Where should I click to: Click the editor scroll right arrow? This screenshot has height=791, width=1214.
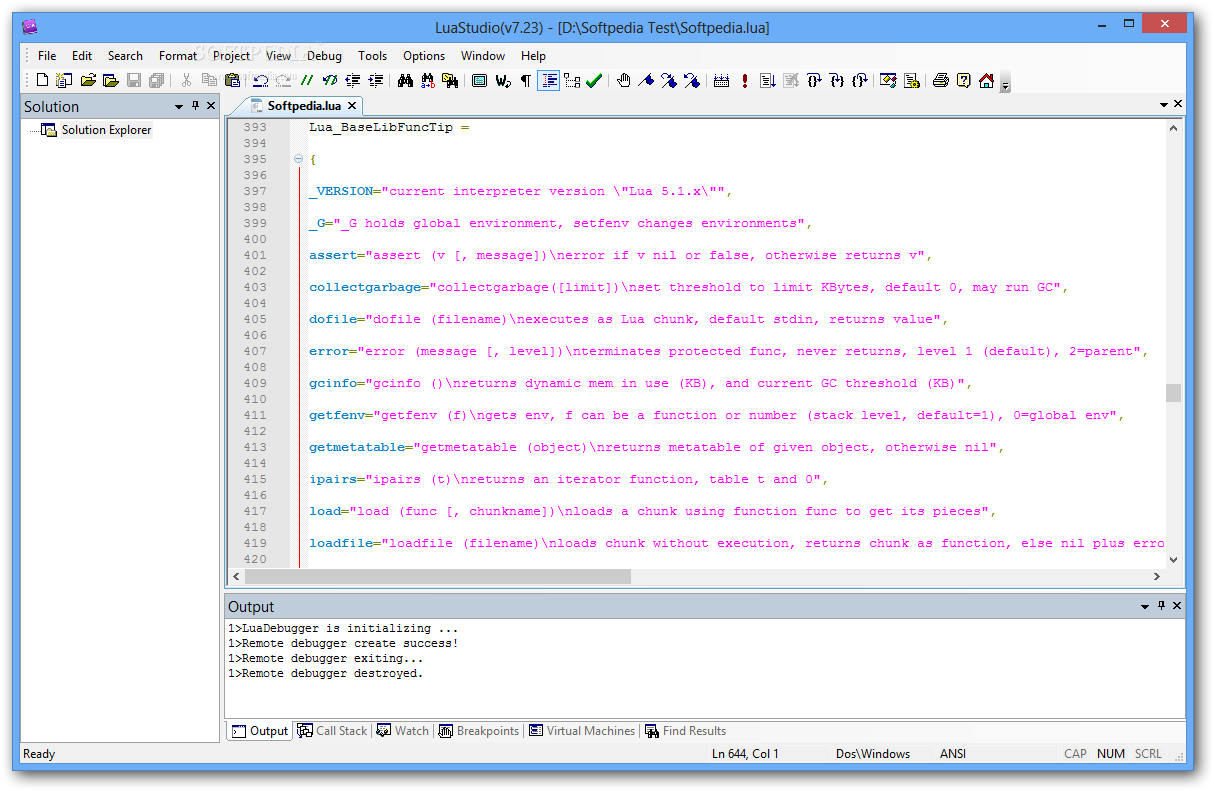point(1157,576)
